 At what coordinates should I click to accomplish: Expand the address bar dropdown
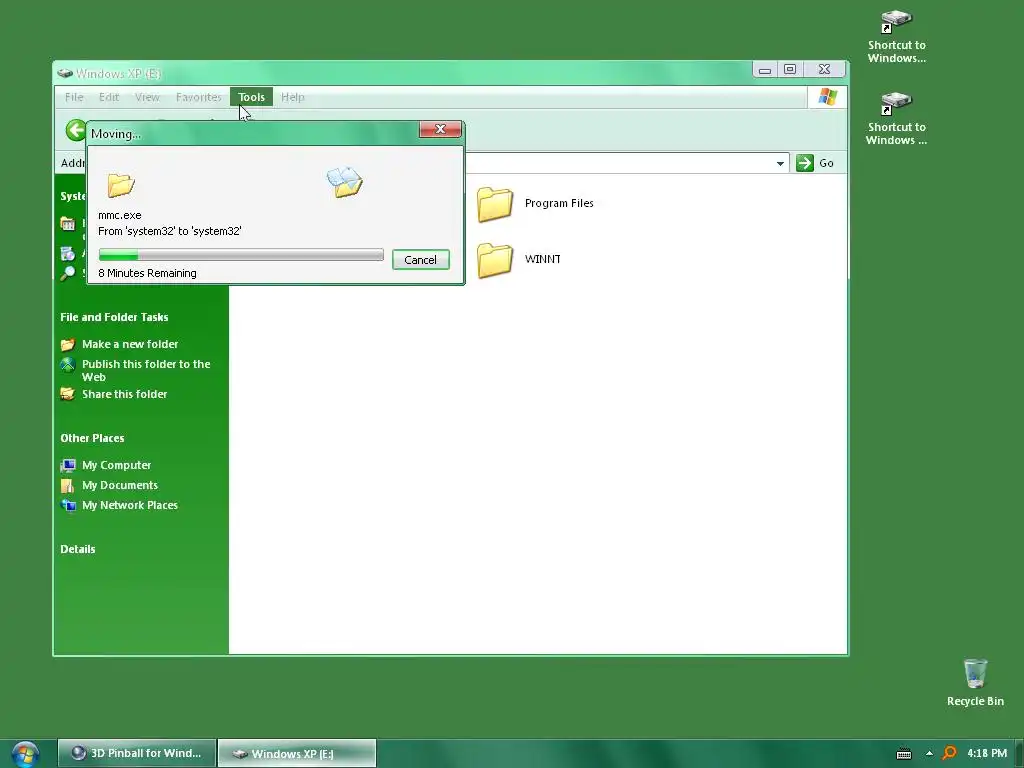[780, 163]
